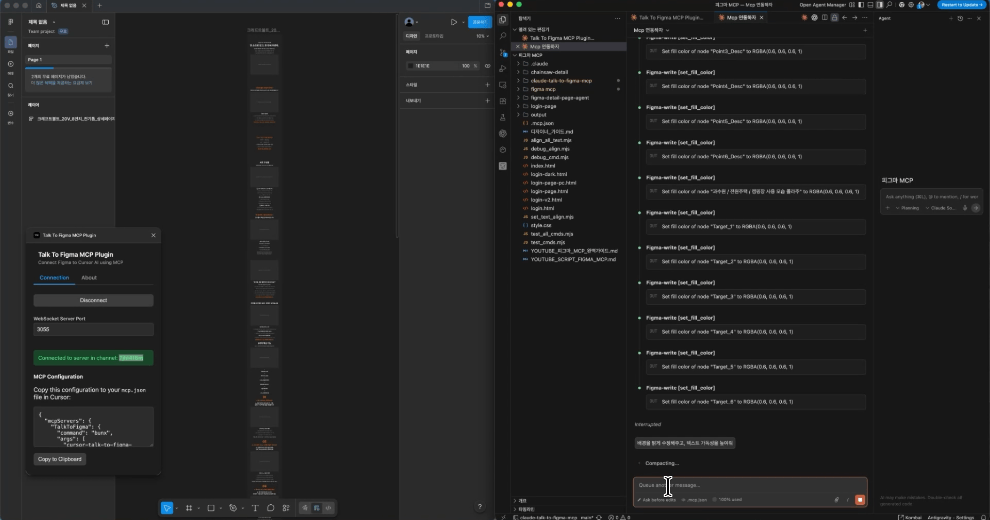Click Figma blue Share button
Screen dimensions: 990x520
(x=479, y=22)
